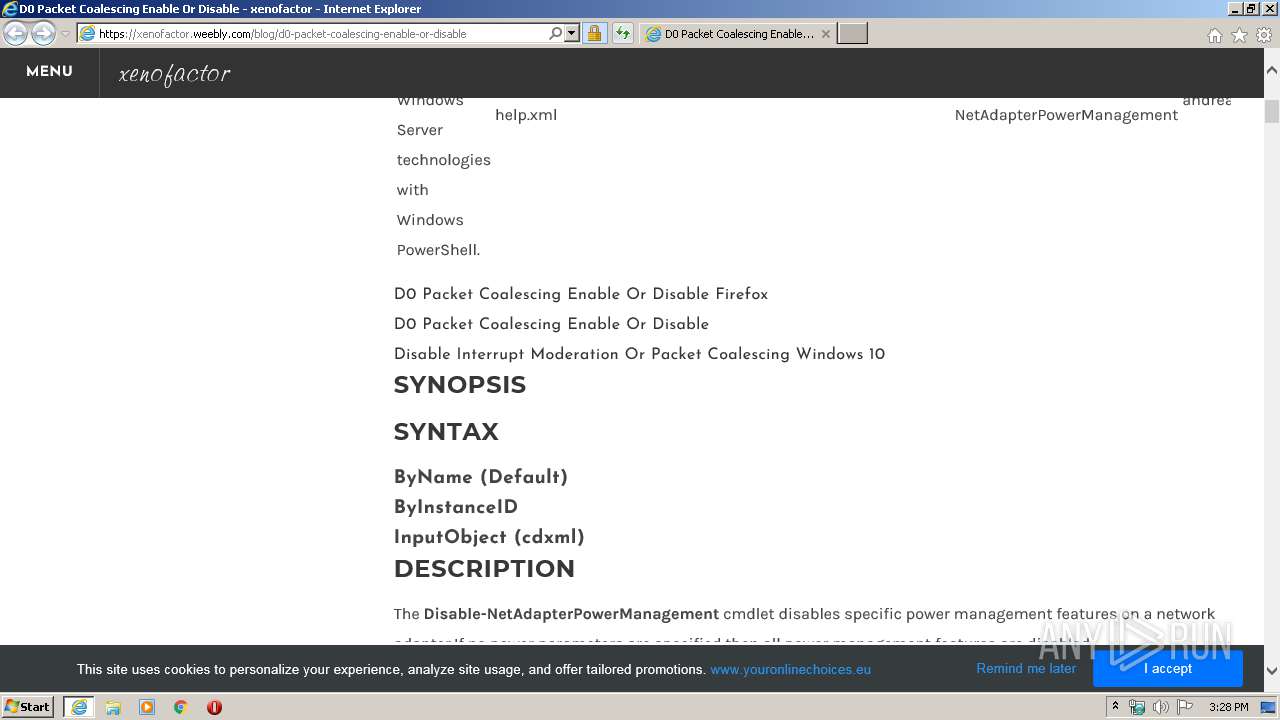
Task: Click the Home icon in IE
Action: coord(1214,35)
